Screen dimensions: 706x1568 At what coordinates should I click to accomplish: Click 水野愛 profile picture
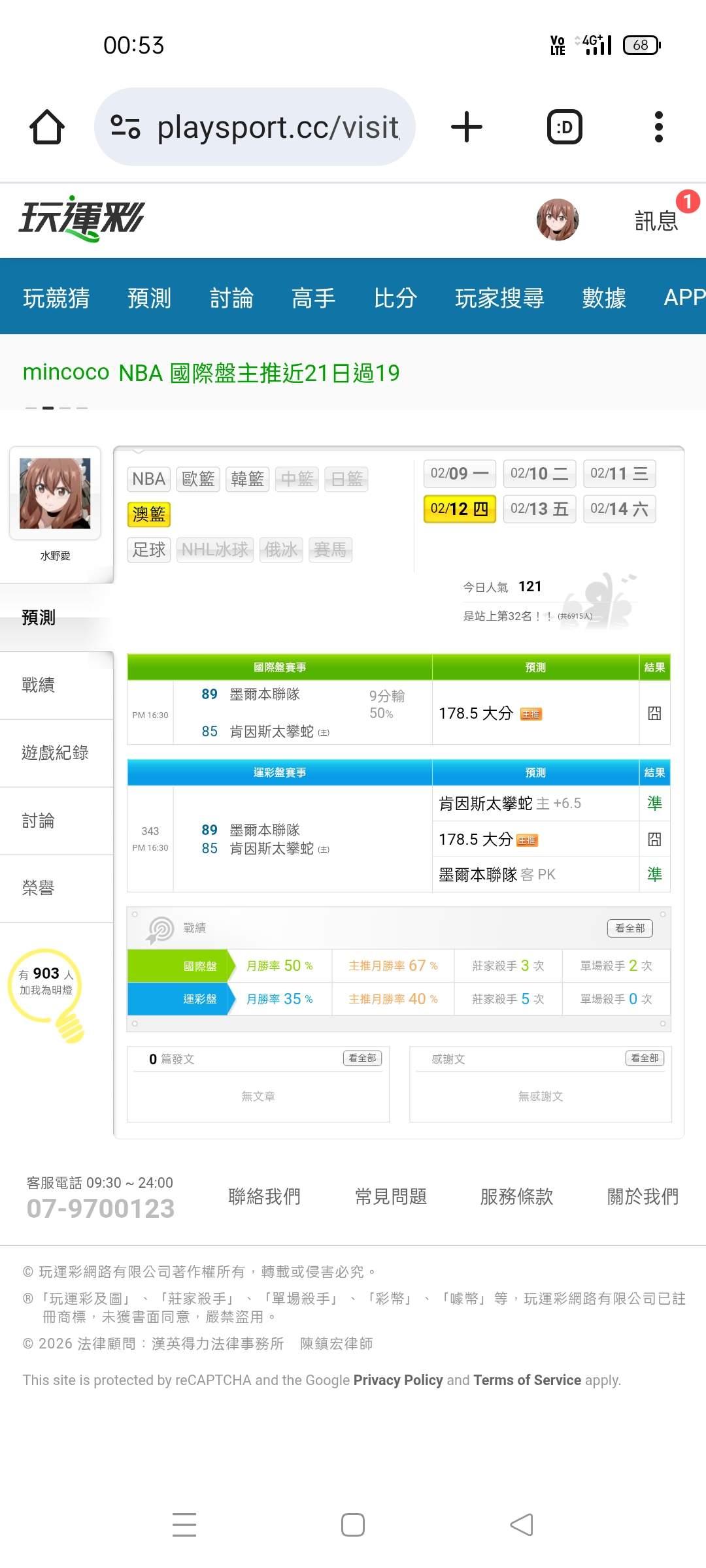click(x=55, y=493)
